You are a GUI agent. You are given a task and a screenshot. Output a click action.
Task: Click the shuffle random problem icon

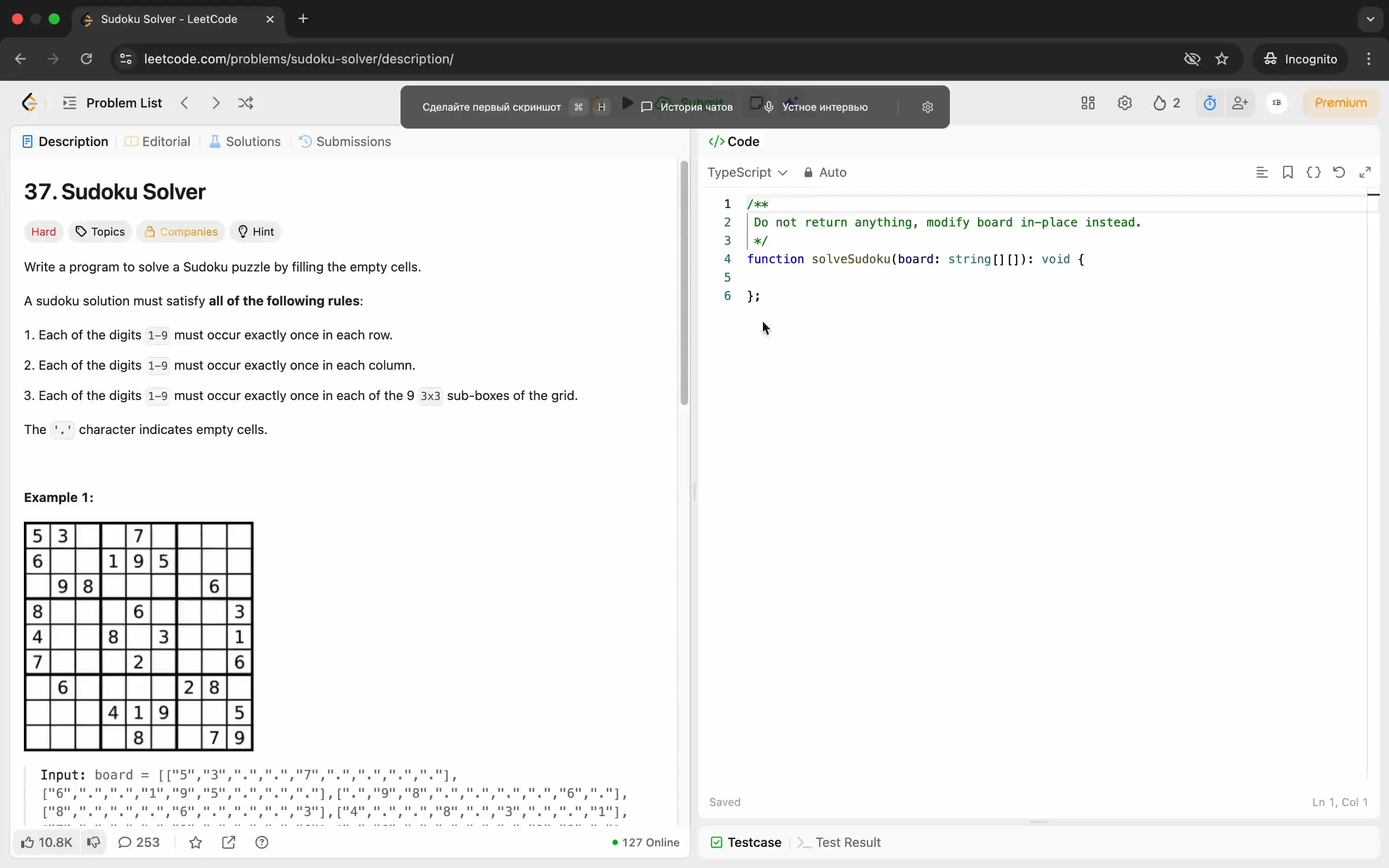click(x=246, y=103)
